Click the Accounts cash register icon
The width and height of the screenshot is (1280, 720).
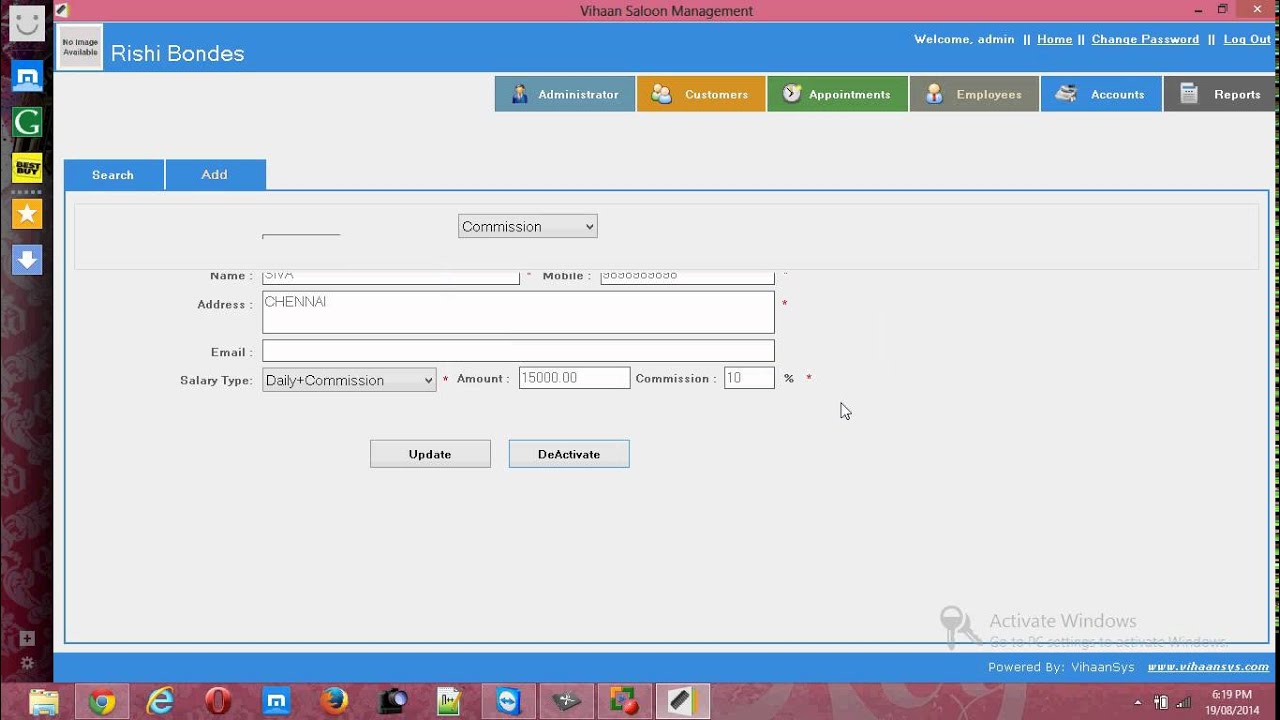pos(1066,94)
